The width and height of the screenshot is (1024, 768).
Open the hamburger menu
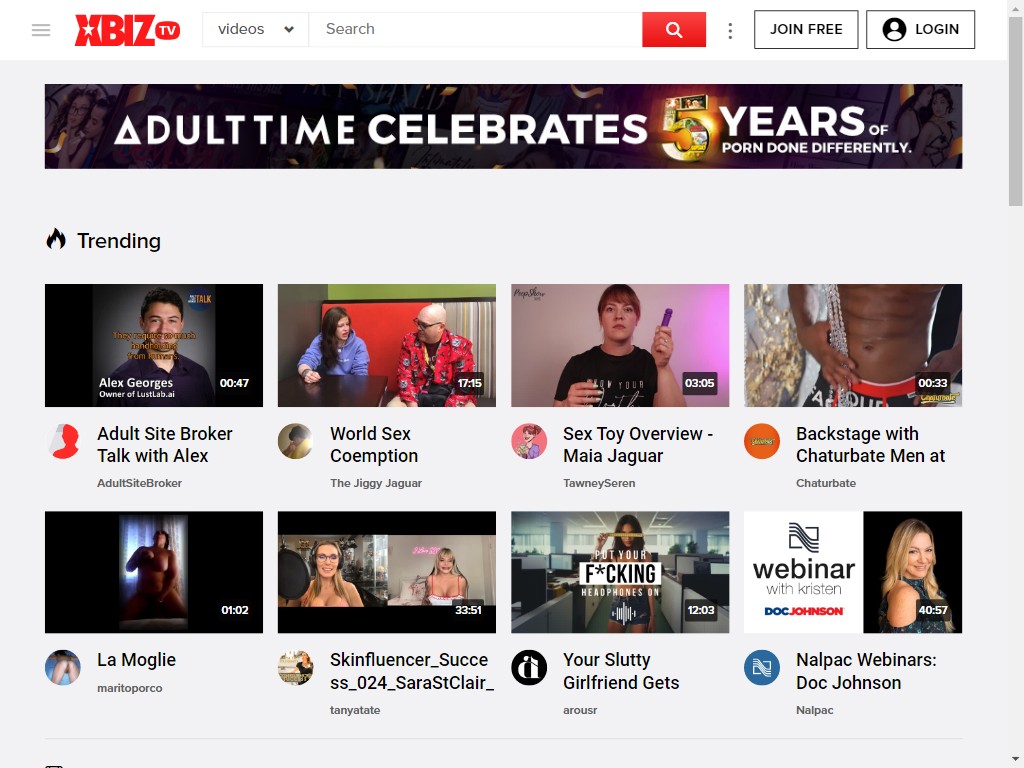[x=40, y=30]
